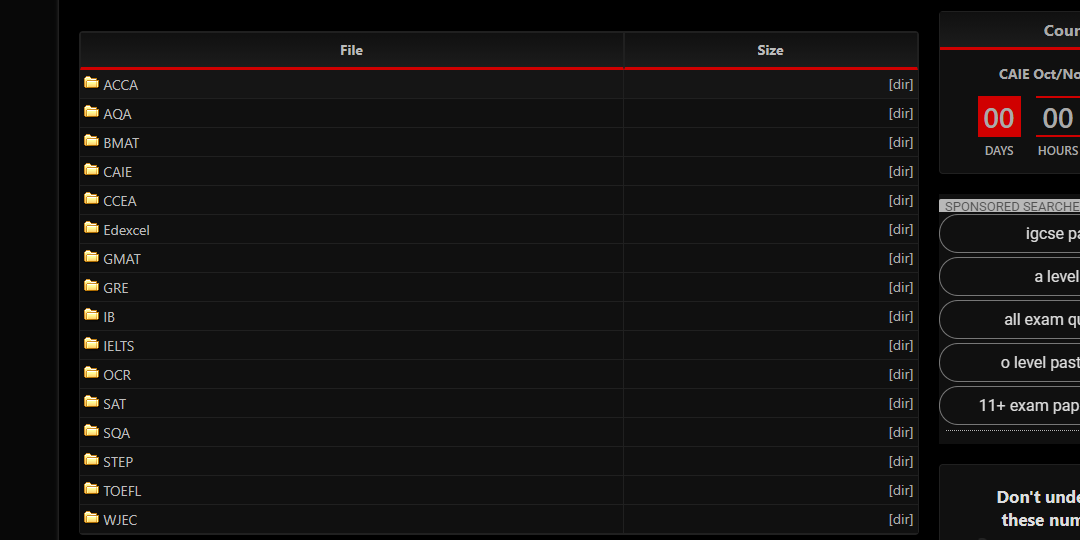The height and width of the screenshot is (540, 1080).
Task: Click the SPONSORED SEARCHES label
Action: pyautogui.click(x=1010, y=206)
